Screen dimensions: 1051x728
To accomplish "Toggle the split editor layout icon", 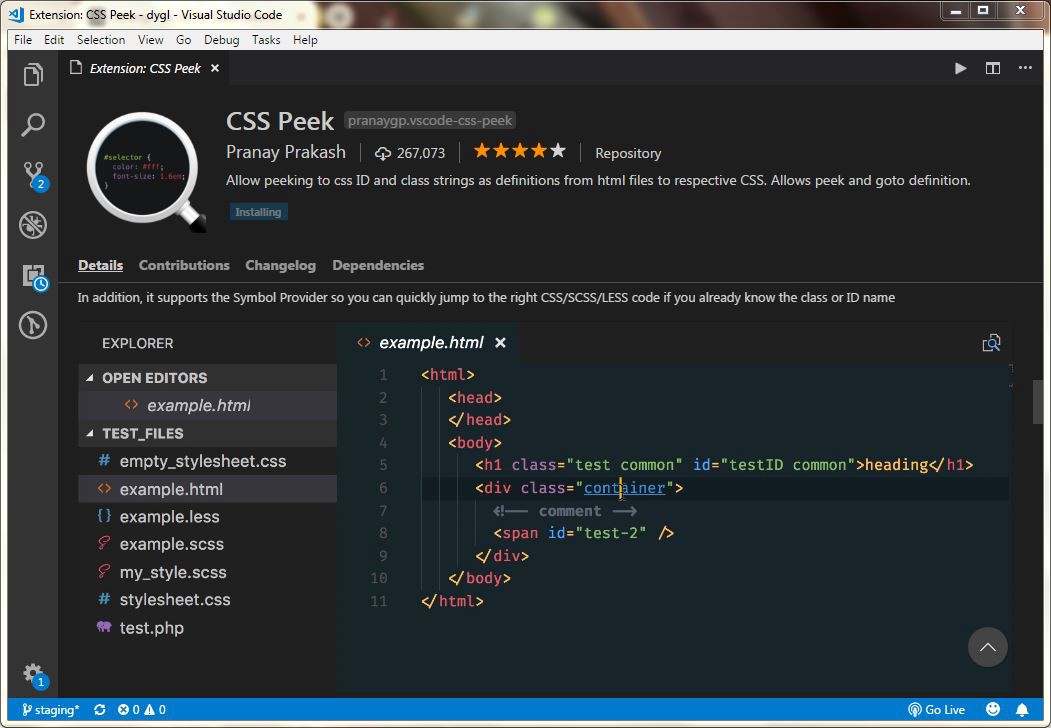I will click(992, 68).
